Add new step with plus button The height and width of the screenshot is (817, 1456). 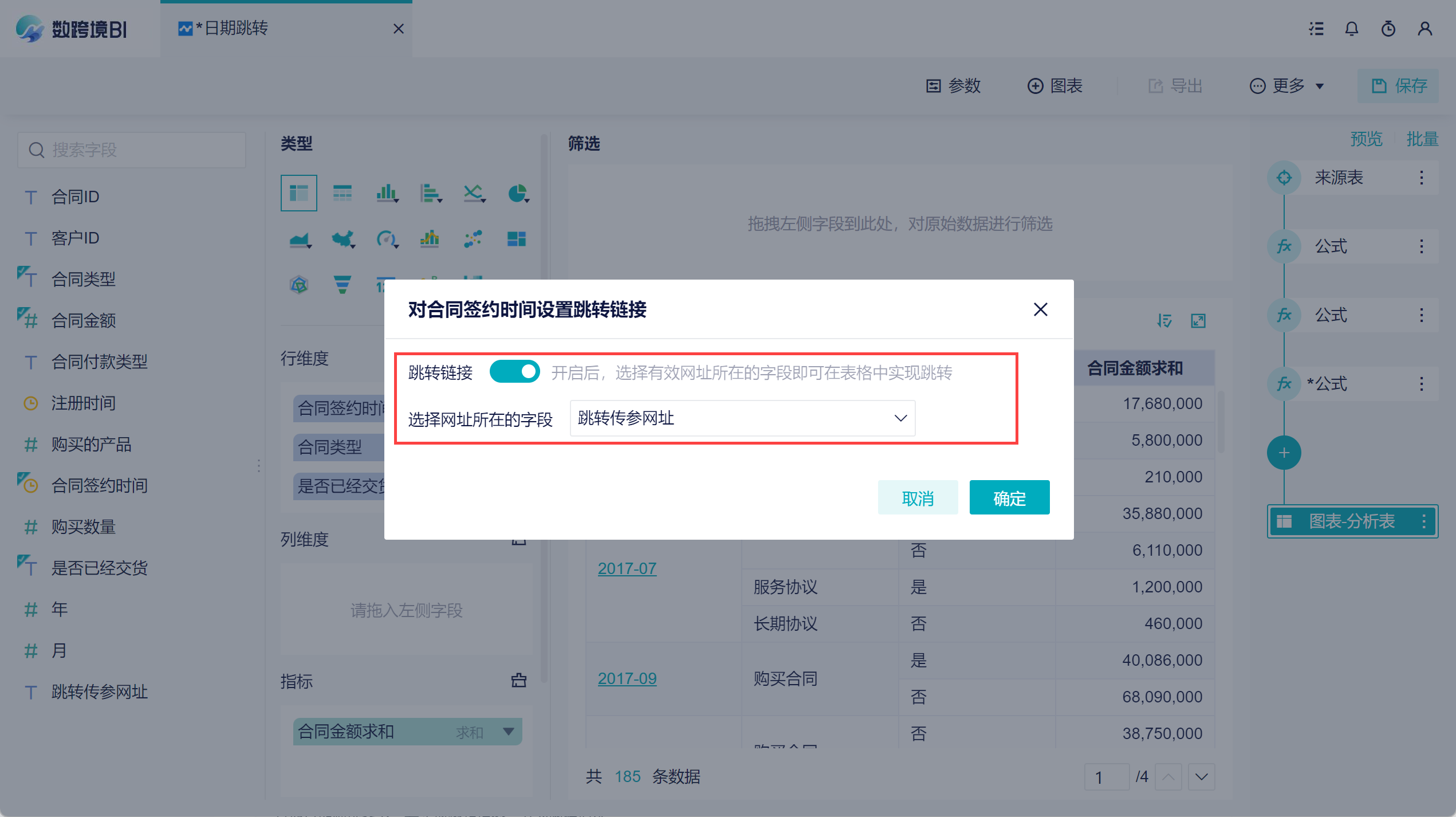click(x=1284, y=453)
